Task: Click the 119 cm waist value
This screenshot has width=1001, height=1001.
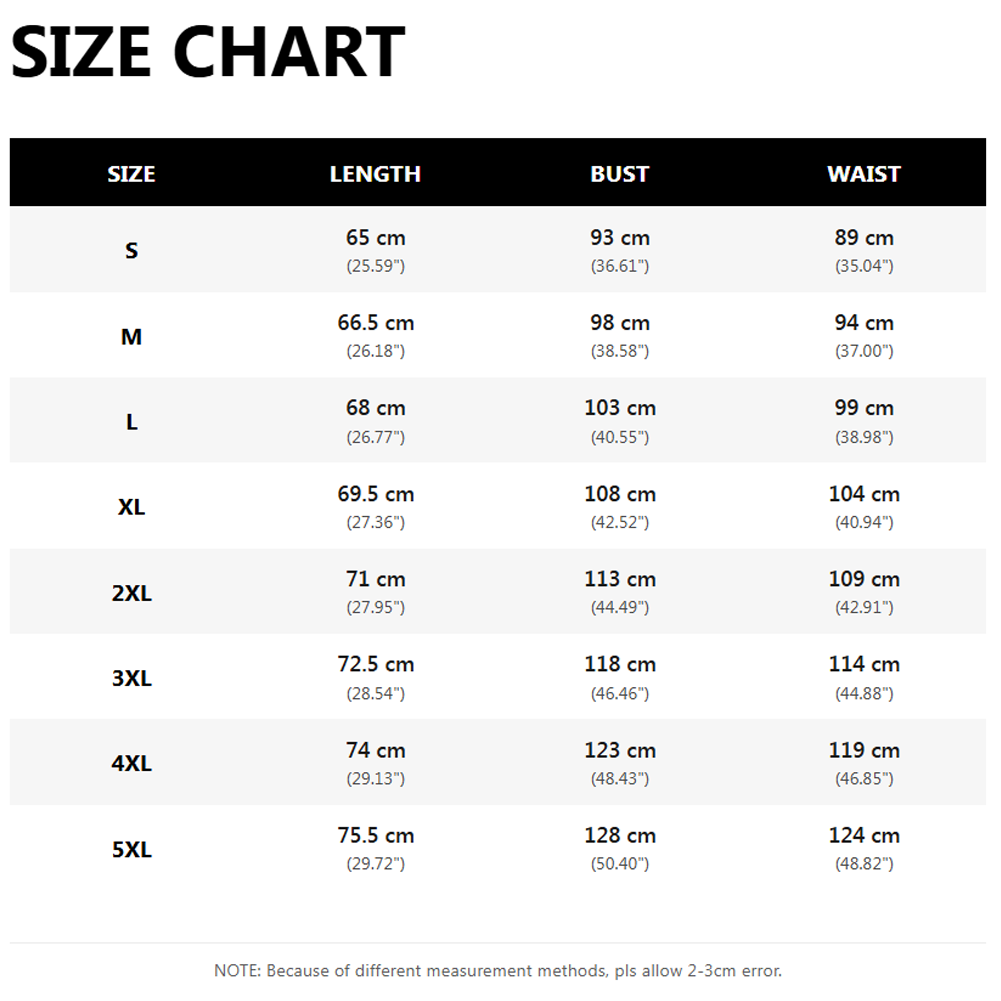Action: (864, 750)
